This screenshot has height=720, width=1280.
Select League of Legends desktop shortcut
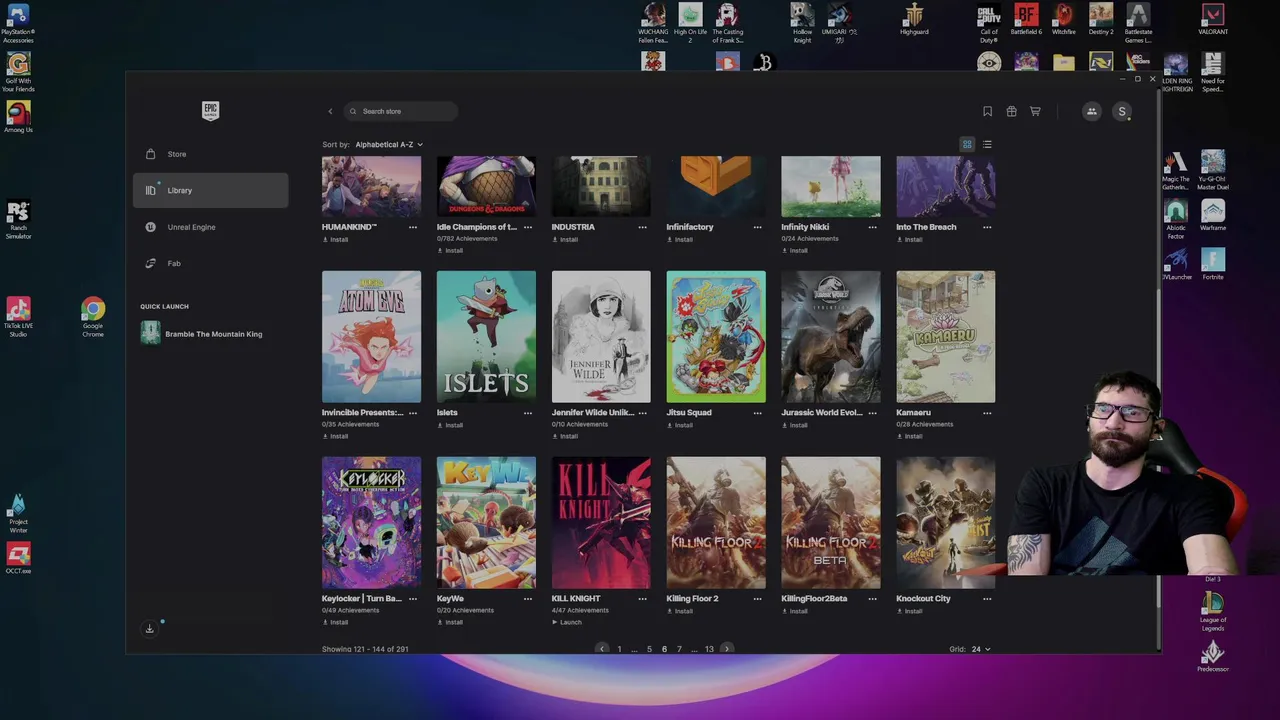tap(1213, 611)
